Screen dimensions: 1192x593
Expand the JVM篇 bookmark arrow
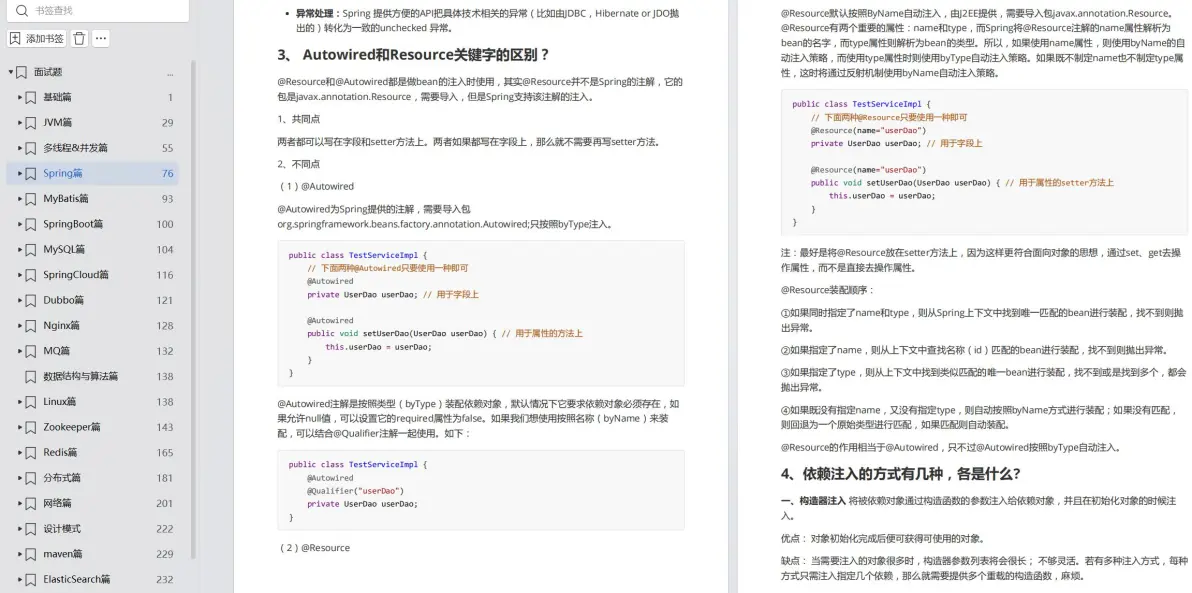click(20, 122)
